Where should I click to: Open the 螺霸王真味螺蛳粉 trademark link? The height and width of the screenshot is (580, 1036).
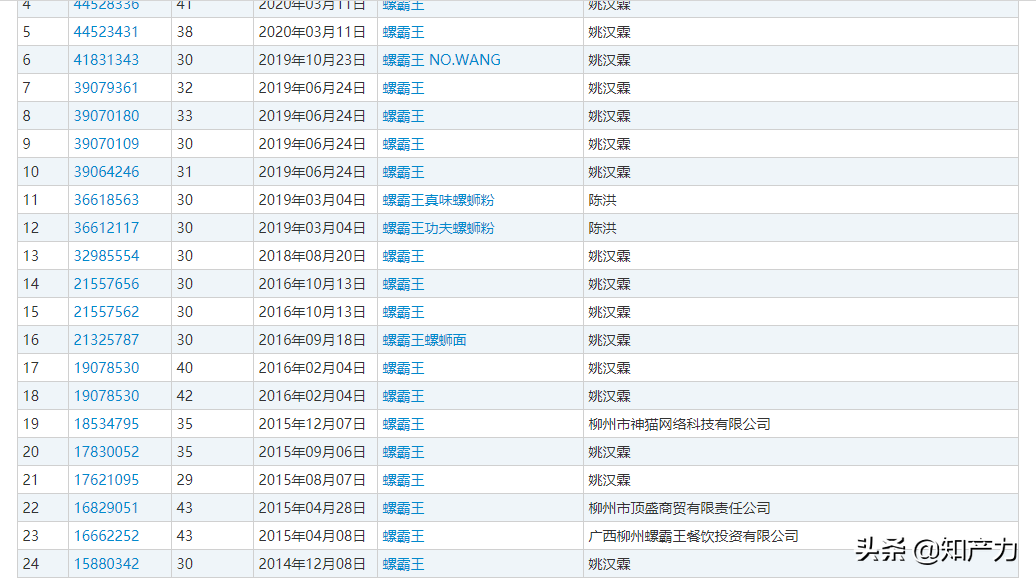coord(438,199)
